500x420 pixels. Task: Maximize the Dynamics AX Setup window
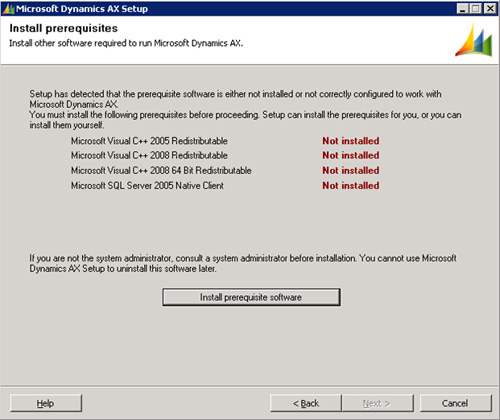tap(476, 9)
